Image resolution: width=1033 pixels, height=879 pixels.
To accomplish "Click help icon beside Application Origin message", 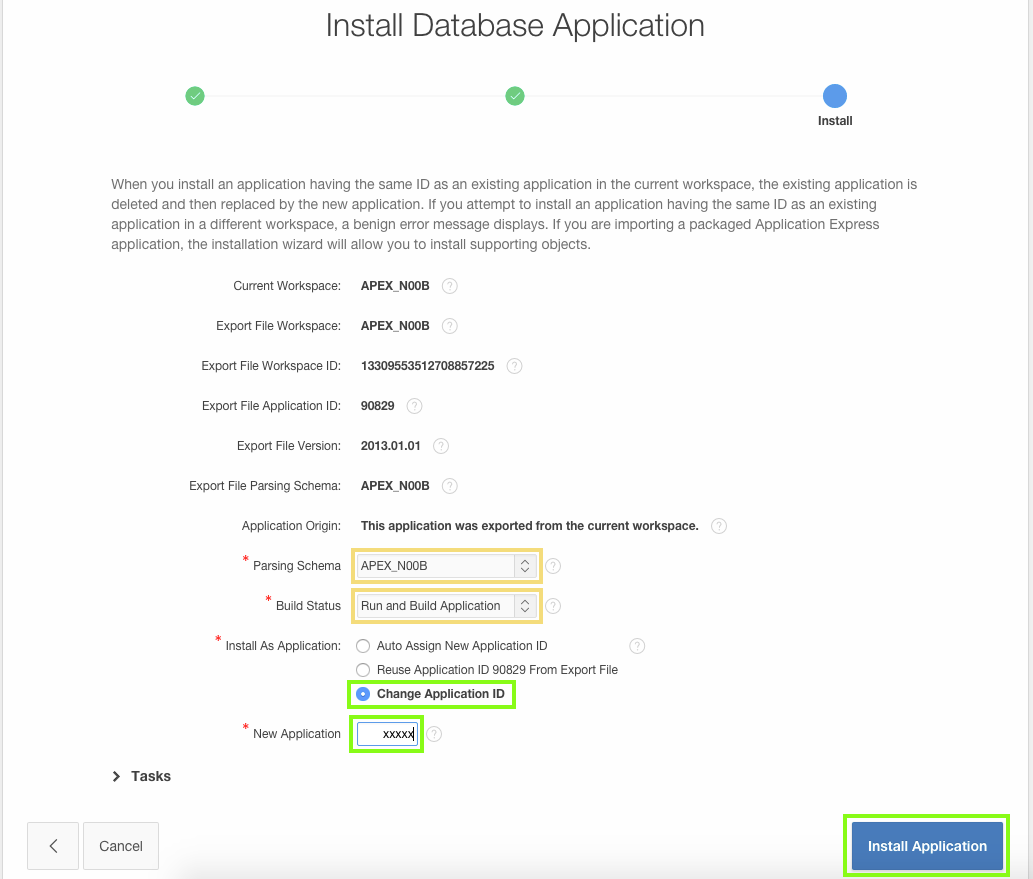I will click(x=718, y=525).
